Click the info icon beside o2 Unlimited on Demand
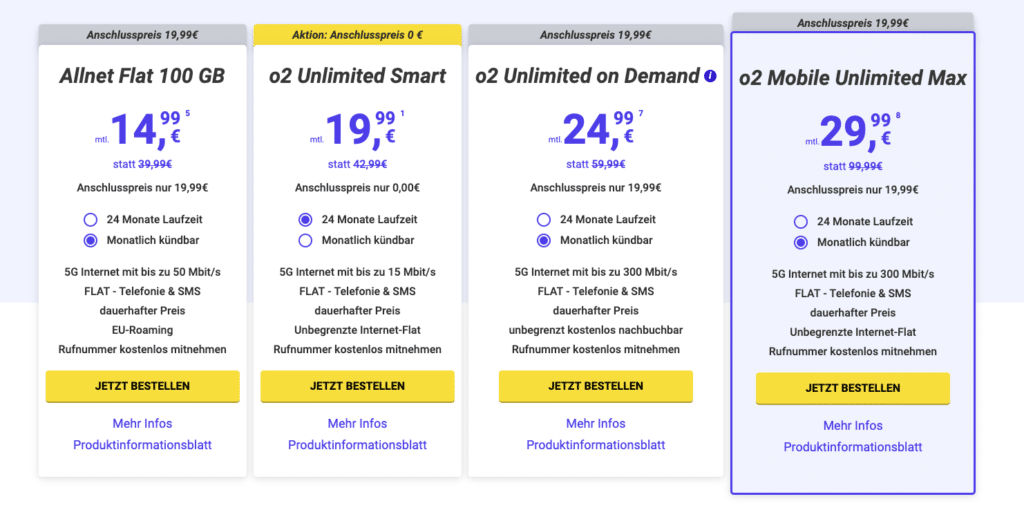Screen dimensions: 1024x519 coord(710,76)
